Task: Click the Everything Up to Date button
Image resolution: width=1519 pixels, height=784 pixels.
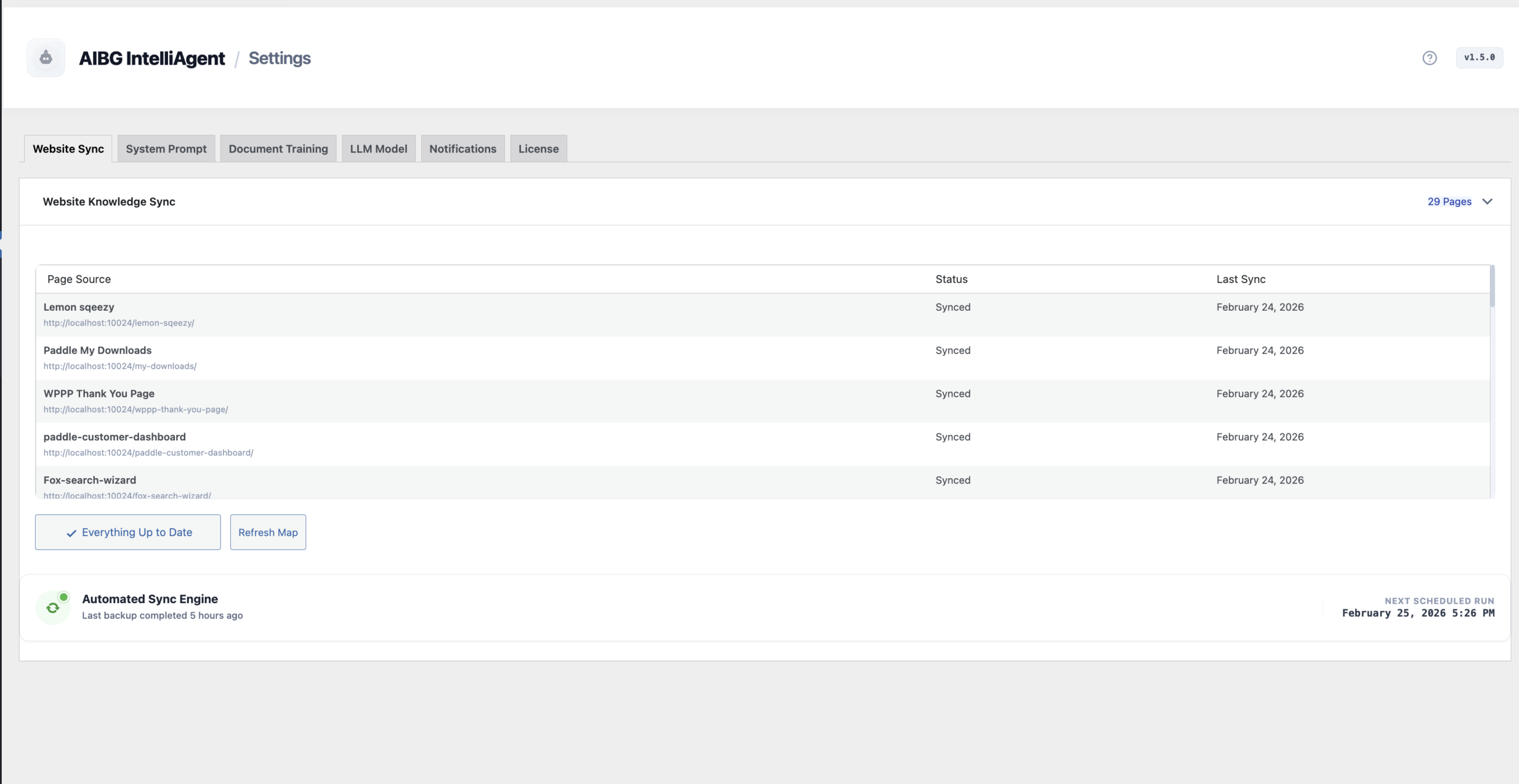Action: (128, 532)
